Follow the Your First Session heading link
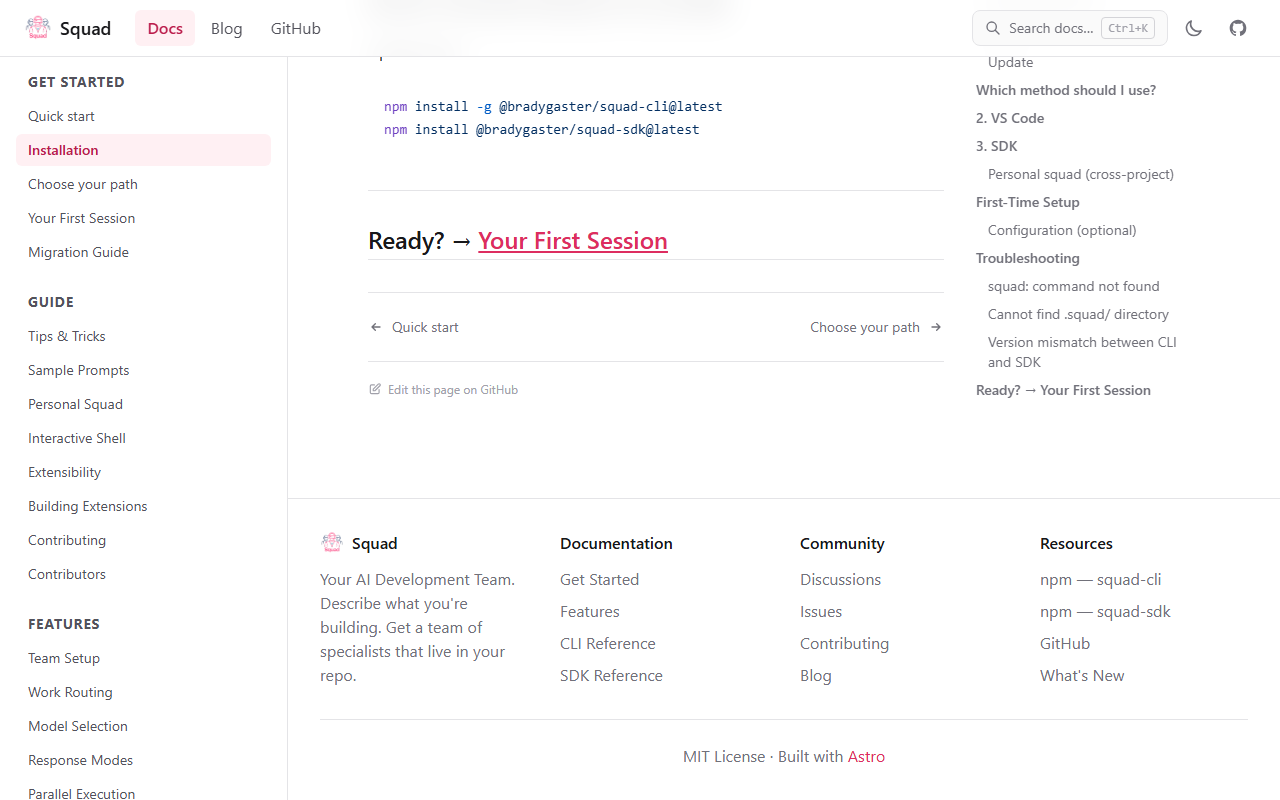 pyautogui.click(x=573, y=241)
